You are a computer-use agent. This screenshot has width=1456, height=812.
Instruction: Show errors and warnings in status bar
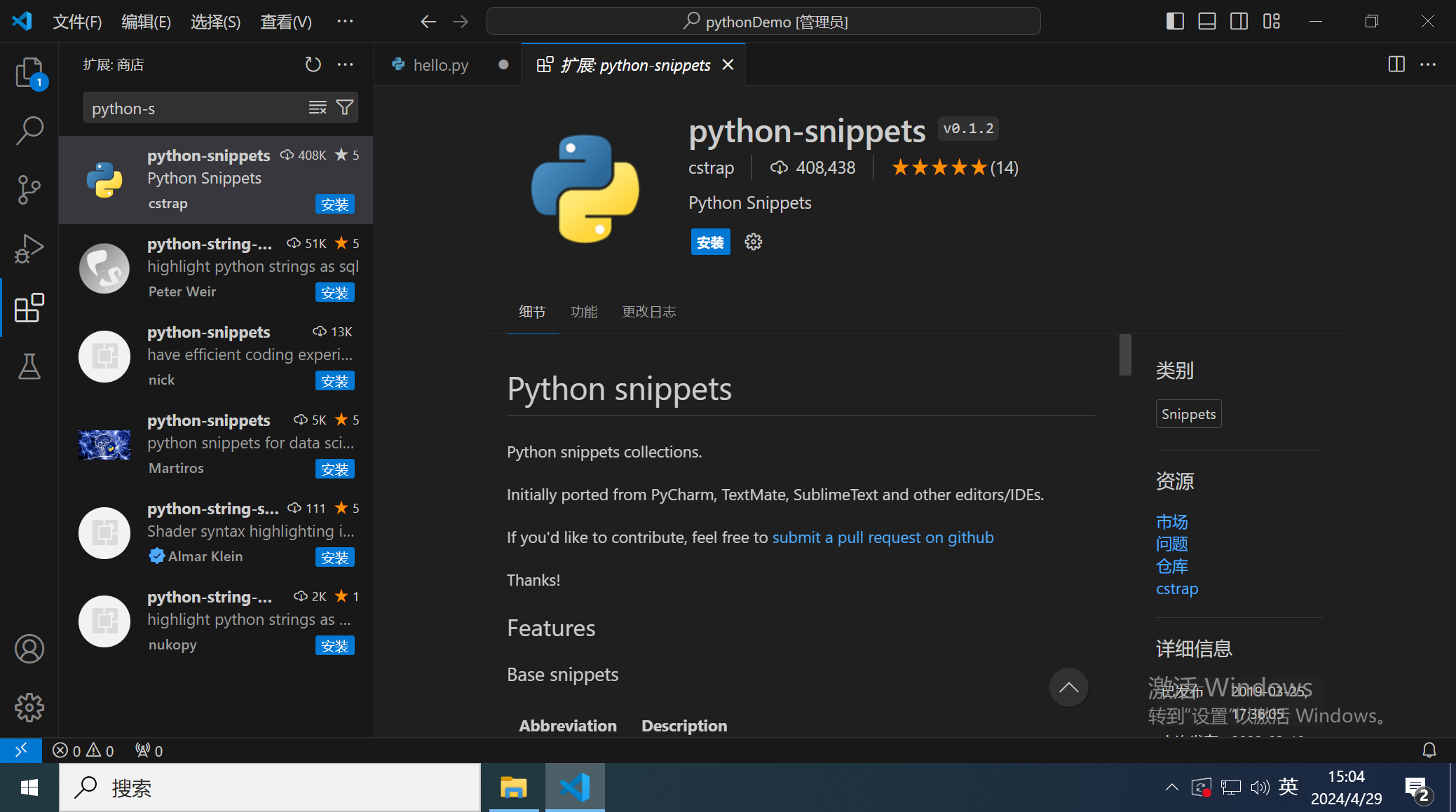click(83, 751)
